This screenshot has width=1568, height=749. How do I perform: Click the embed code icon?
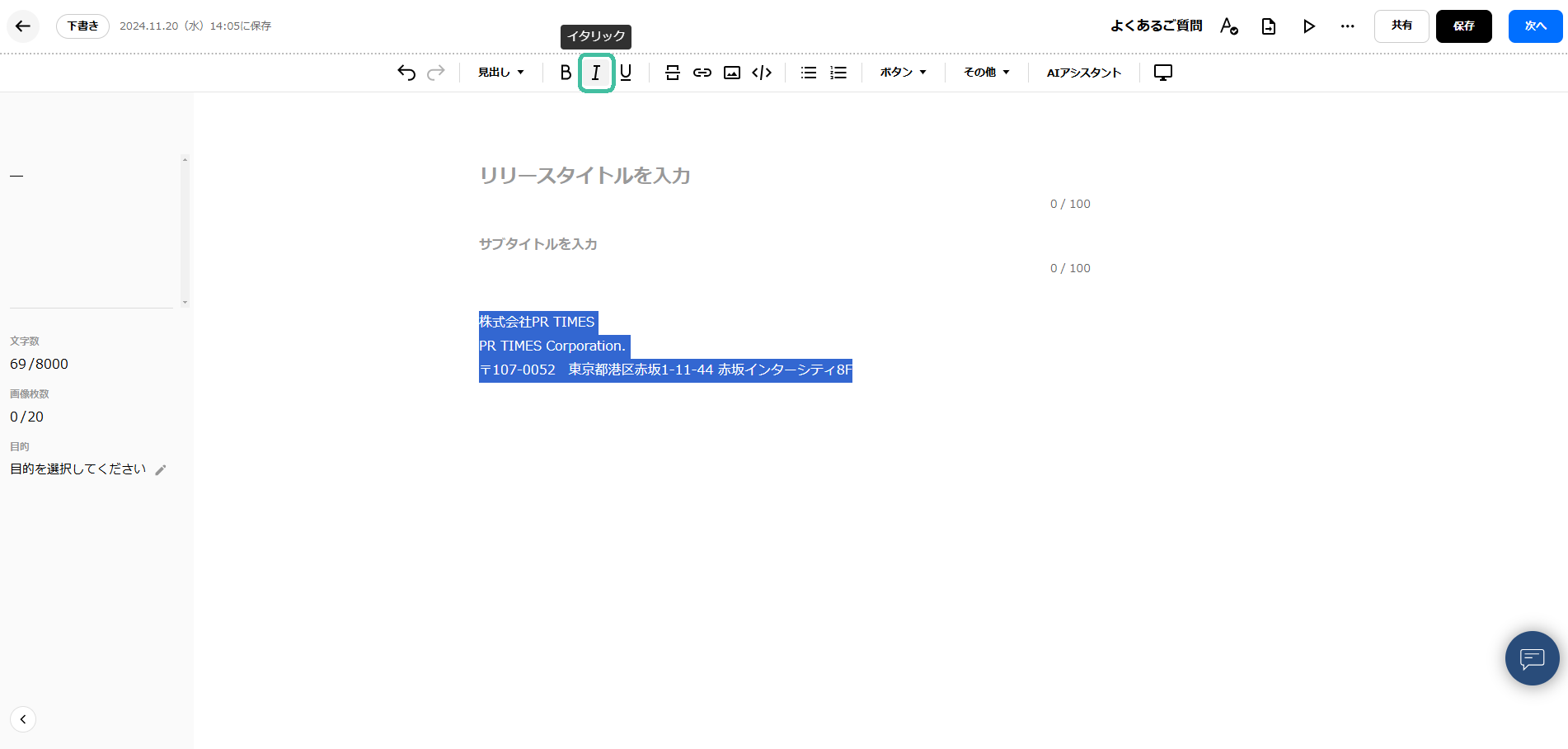click(762, 73)
